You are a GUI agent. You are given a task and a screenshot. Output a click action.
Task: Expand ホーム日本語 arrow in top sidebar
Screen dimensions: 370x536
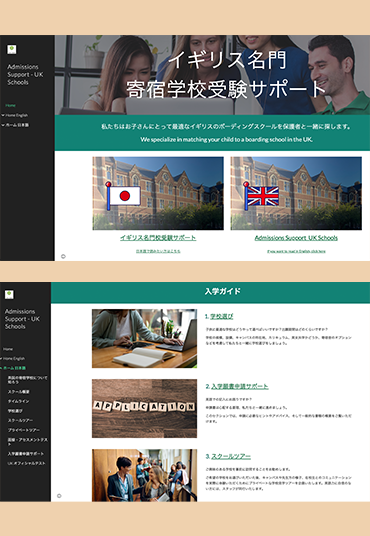pos(3,125)
